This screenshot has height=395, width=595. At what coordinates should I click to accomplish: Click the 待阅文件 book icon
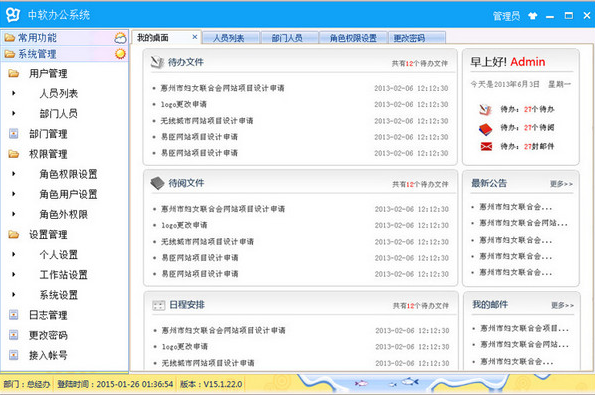click(157, 183)
